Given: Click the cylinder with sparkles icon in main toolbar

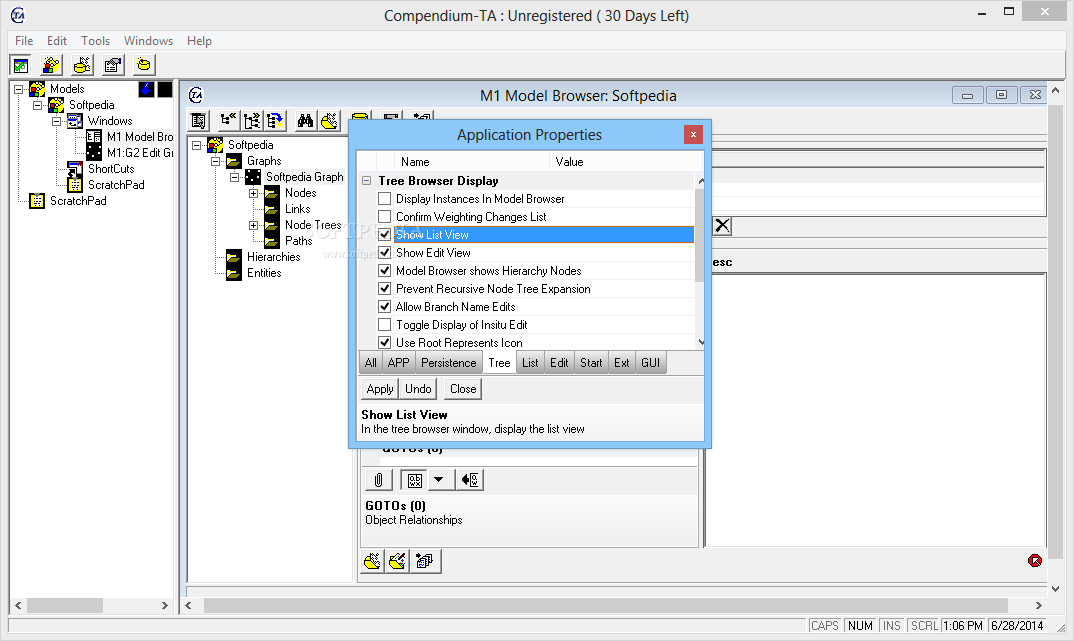Looking at the screenshot, I should pos(82,65).
